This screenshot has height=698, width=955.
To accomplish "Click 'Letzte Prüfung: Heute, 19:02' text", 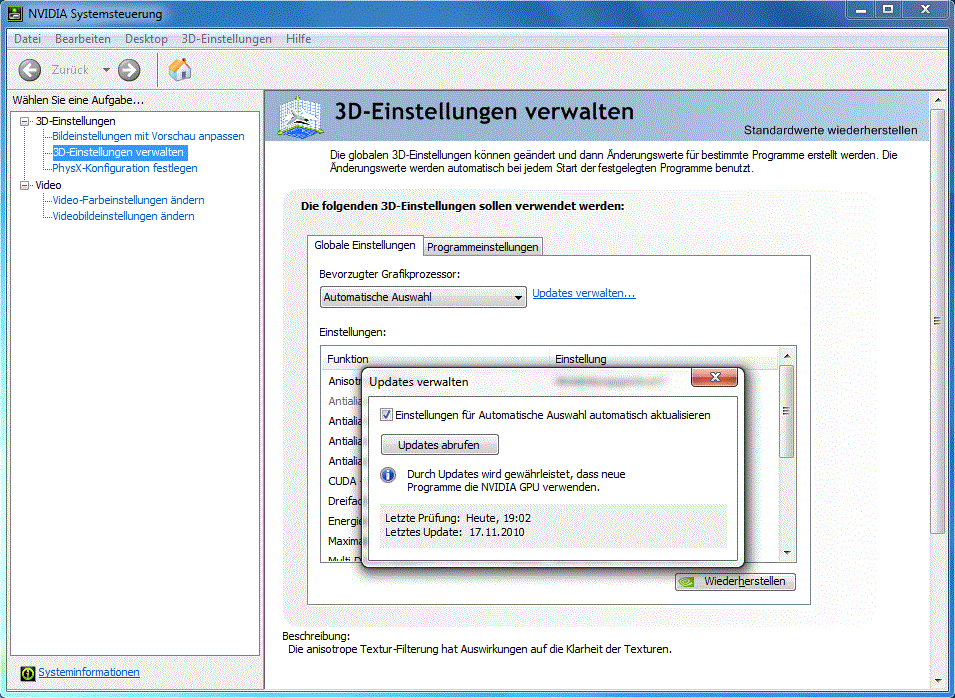I will tap(458, 518).
